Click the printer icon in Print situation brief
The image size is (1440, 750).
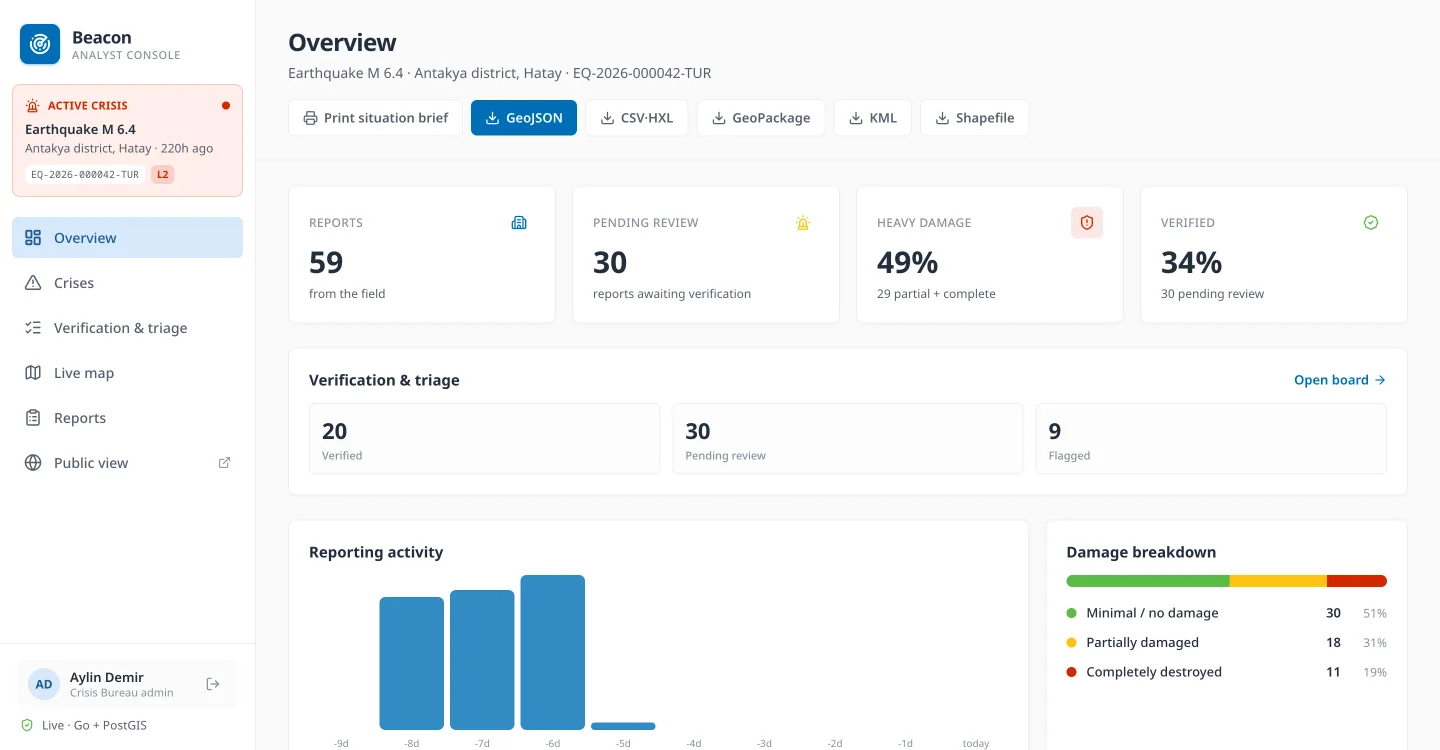tap(311, 118)
